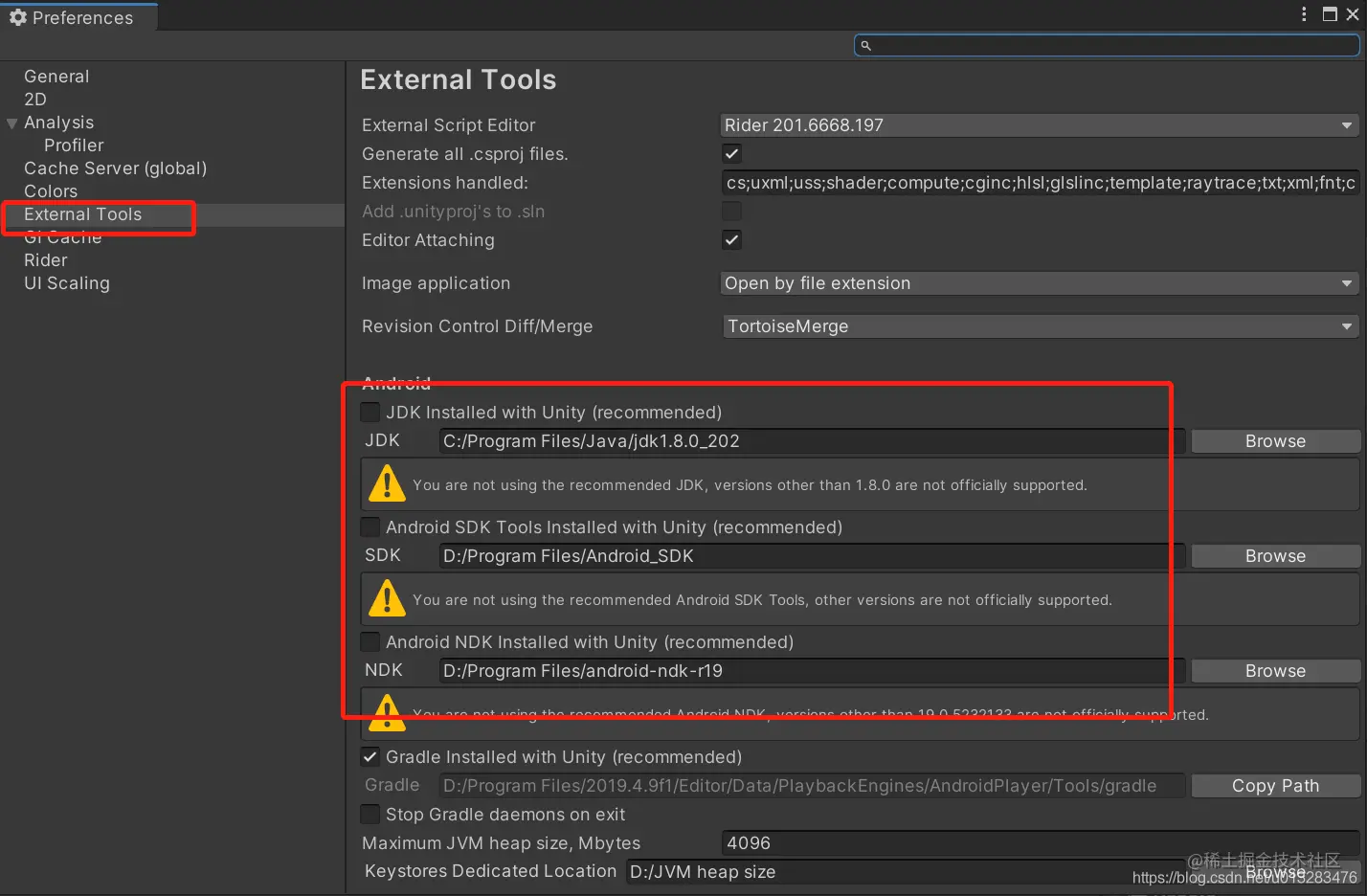This screenshot has width=1367, height=896.
Task: Open GI Cache preferences
Action: (x=62, y=237)
